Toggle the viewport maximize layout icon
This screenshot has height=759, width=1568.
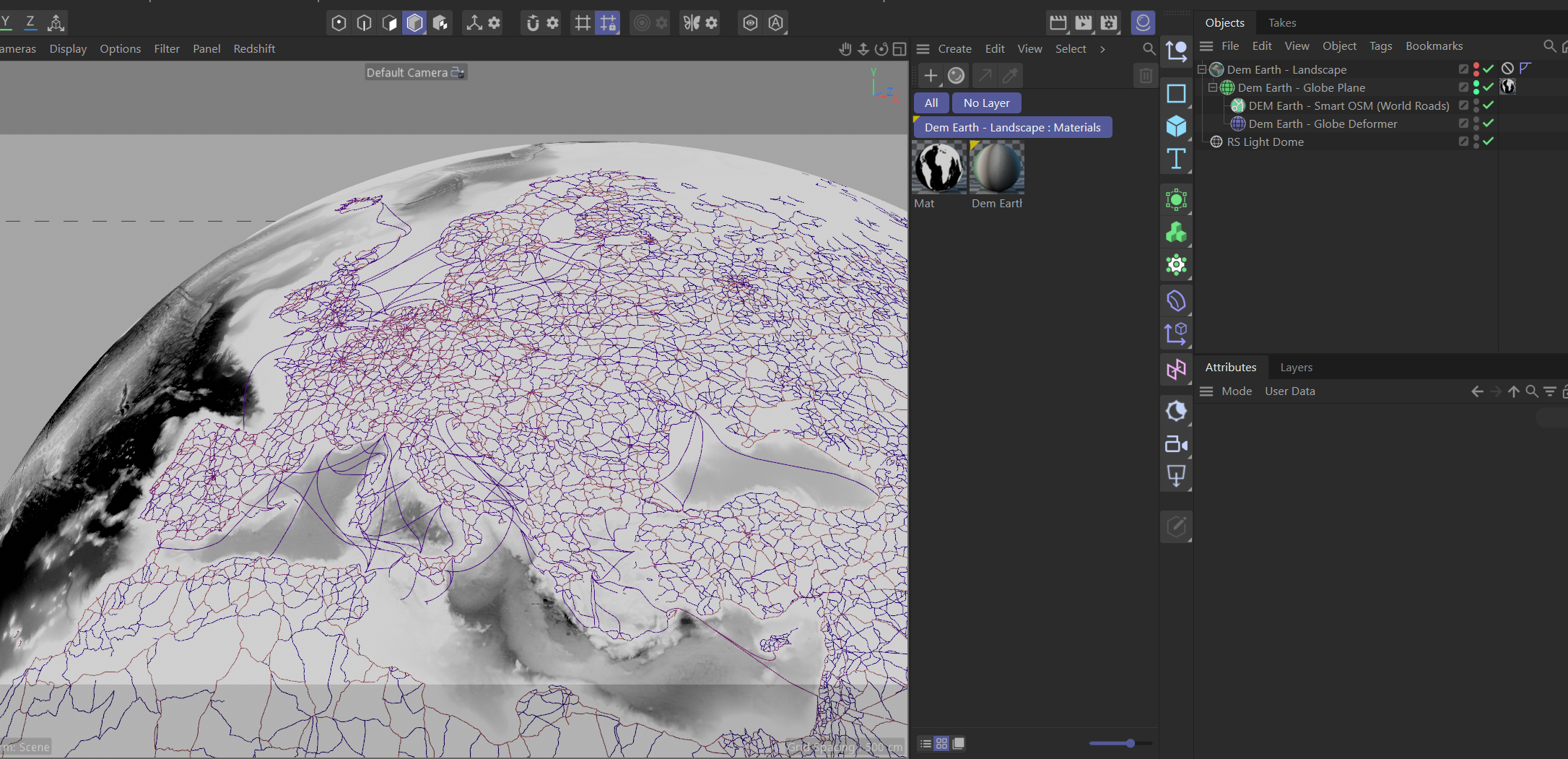click(x=899, y=49)
